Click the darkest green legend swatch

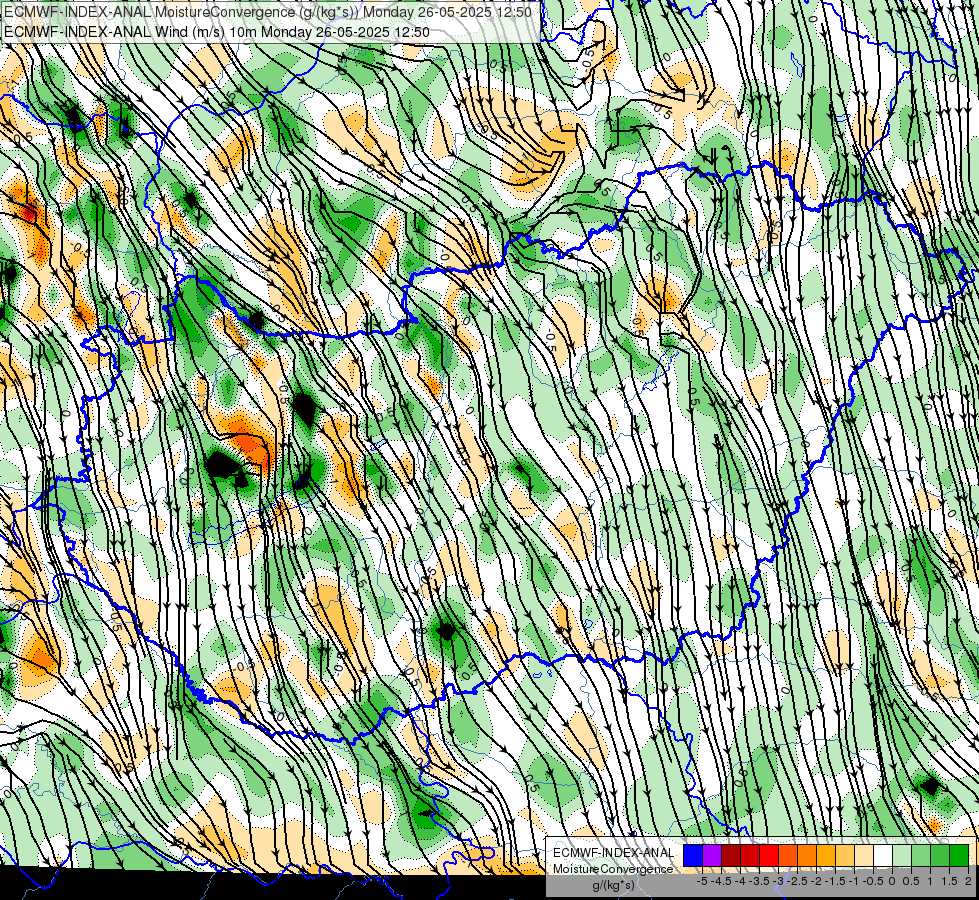pyautogui.click(x=958, y=856)
